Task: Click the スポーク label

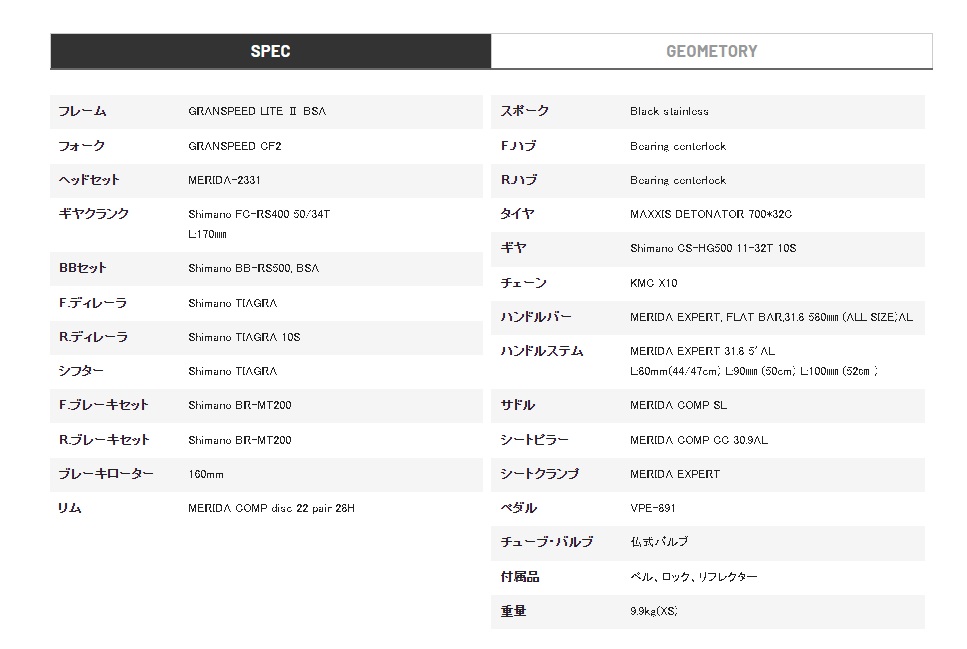Action: tap(524, 111)
